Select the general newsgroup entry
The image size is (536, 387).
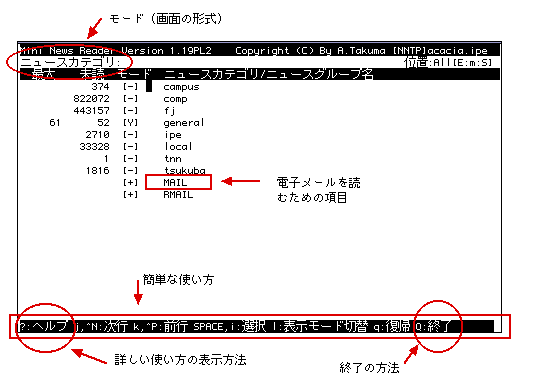[184, 123]
